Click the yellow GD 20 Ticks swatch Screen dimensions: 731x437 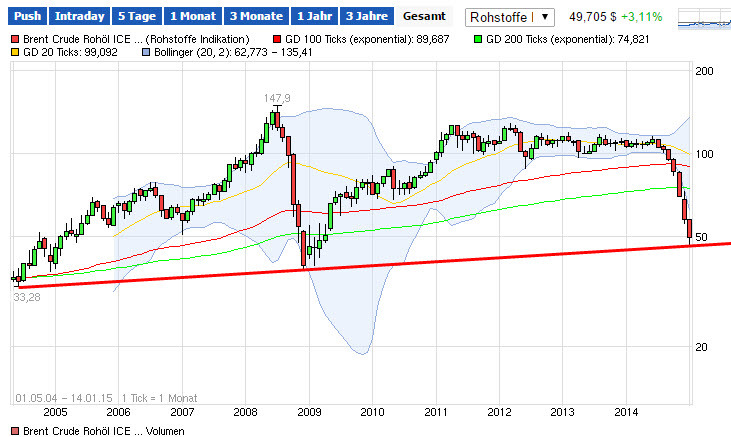[x=15, y=52]
